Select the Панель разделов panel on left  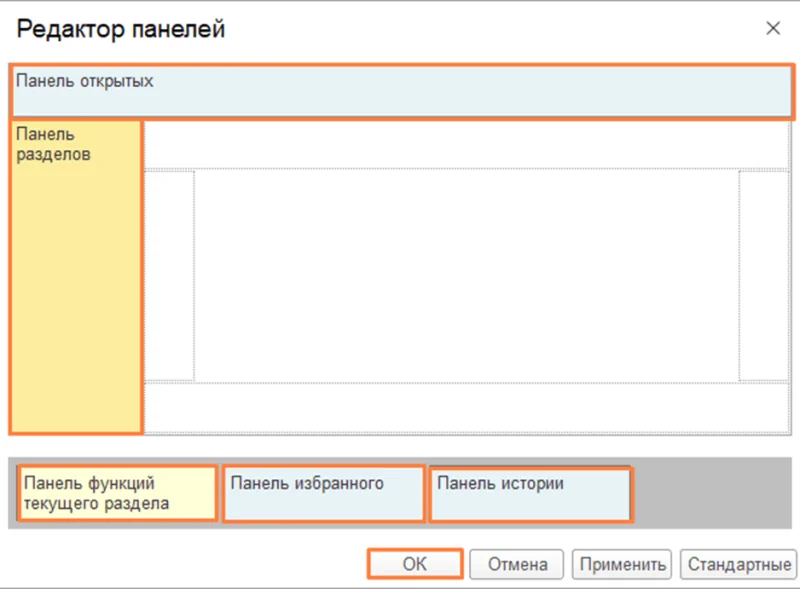point(76,277)
